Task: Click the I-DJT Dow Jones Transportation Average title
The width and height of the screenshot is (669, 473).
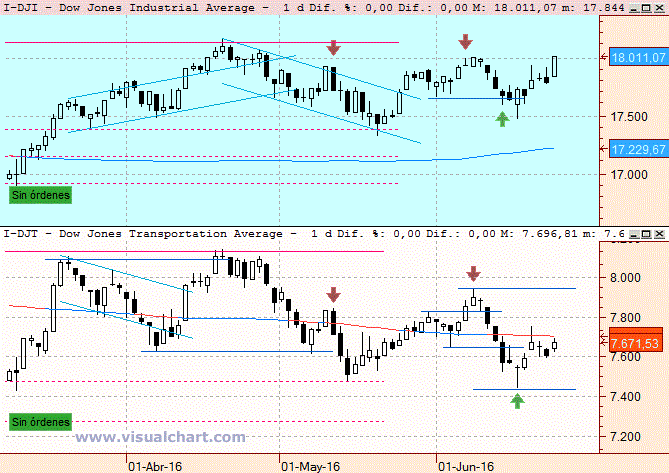Action: tap(150, 234)
